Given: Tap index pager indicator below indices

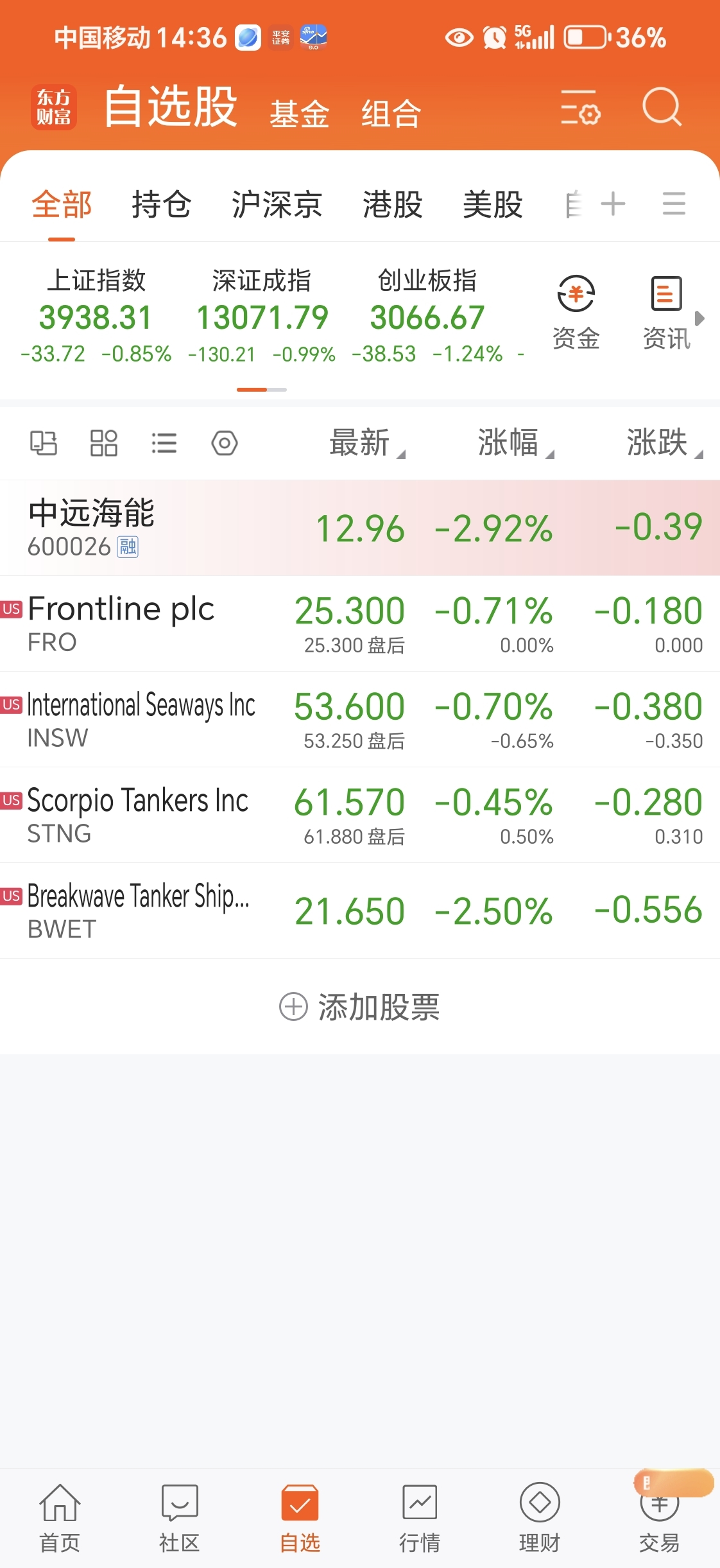Looking at the screenshot, I should 262,390.
